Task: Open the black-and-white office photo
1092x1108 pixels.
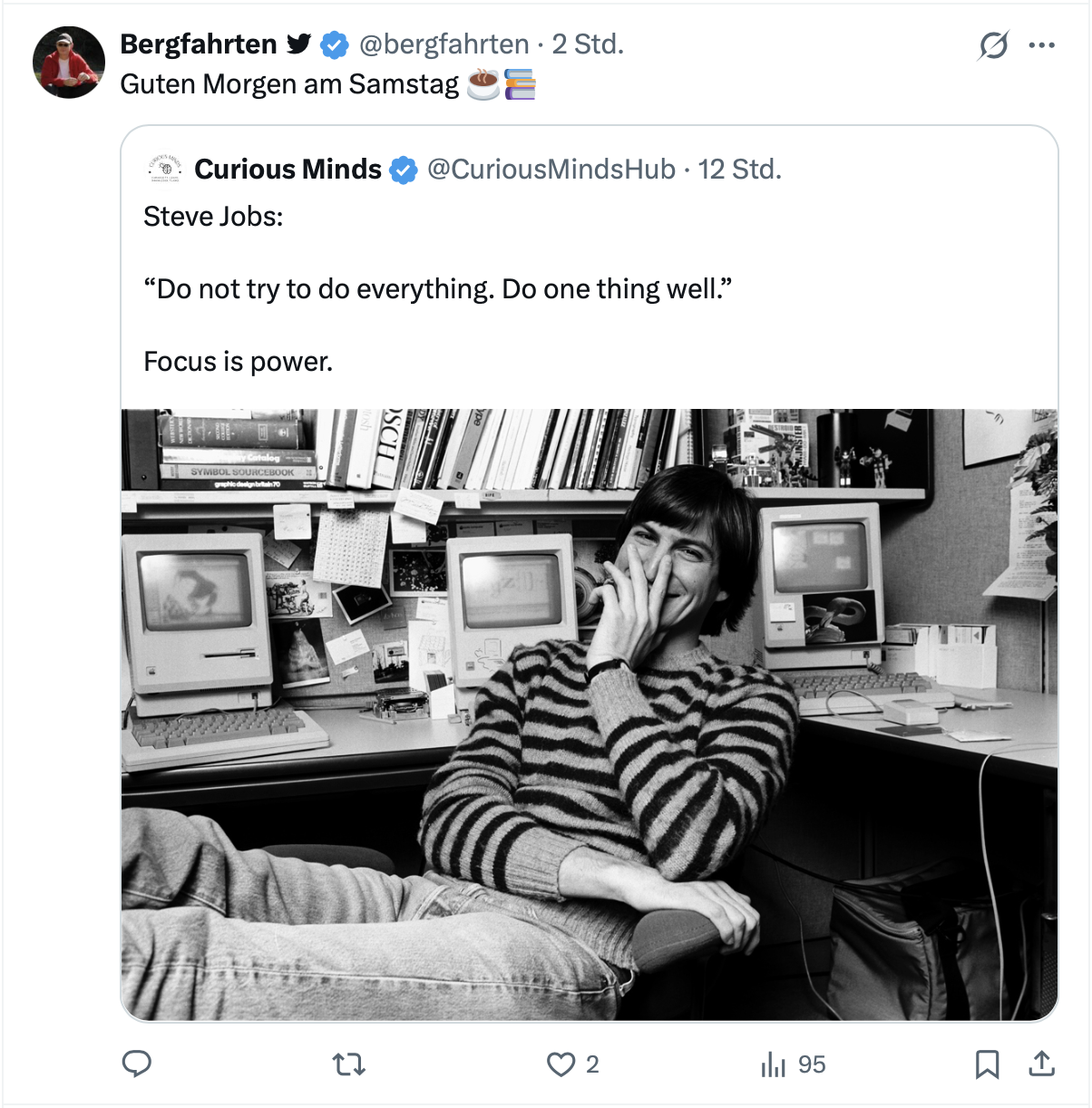Action: pyautogui.click(x=590, y=714)
